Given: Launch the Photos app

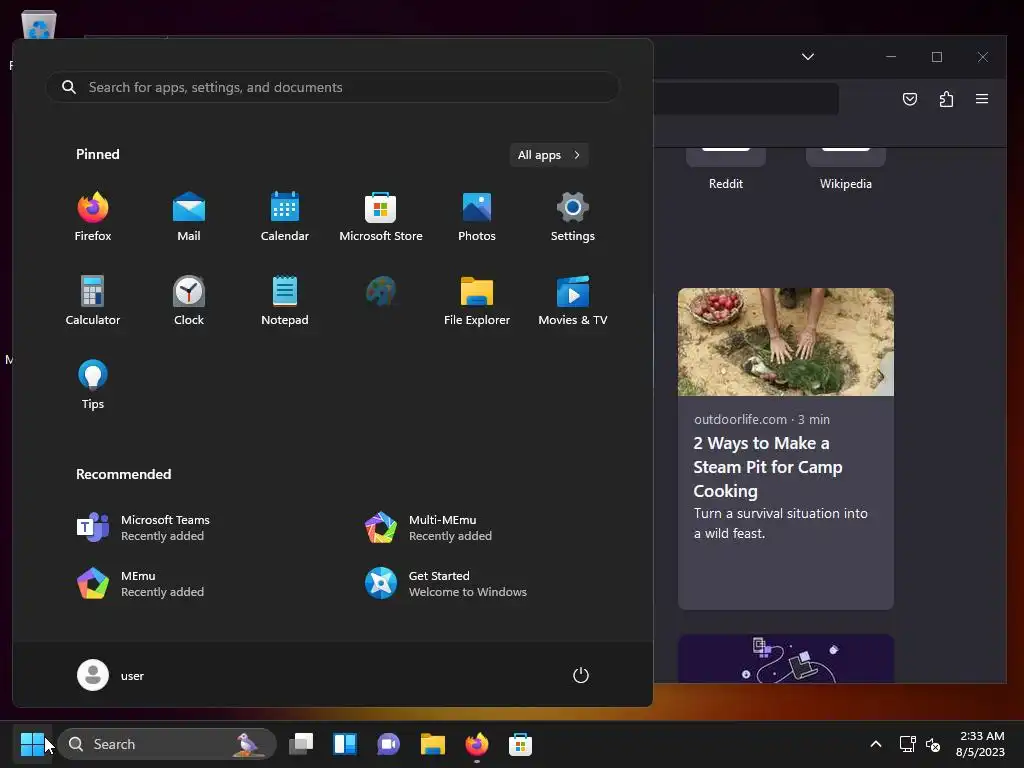Looking at the screenshot, I should [477, 217].
